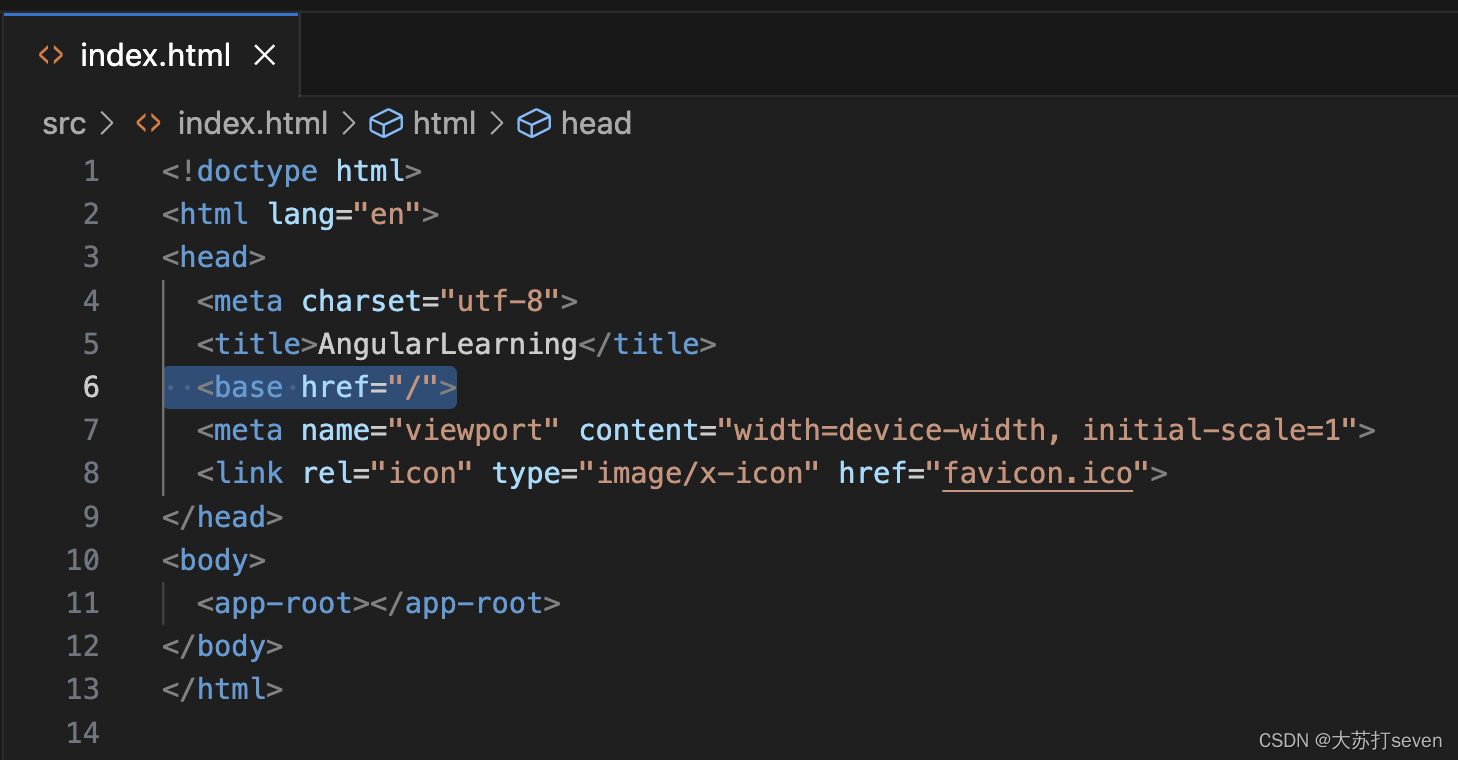Image resolution: width=1458 pixels, height=760 pixels.
Task: Click the cube icon before html breadcrumb
Action: pyautogui.click(x=386, y=124)
